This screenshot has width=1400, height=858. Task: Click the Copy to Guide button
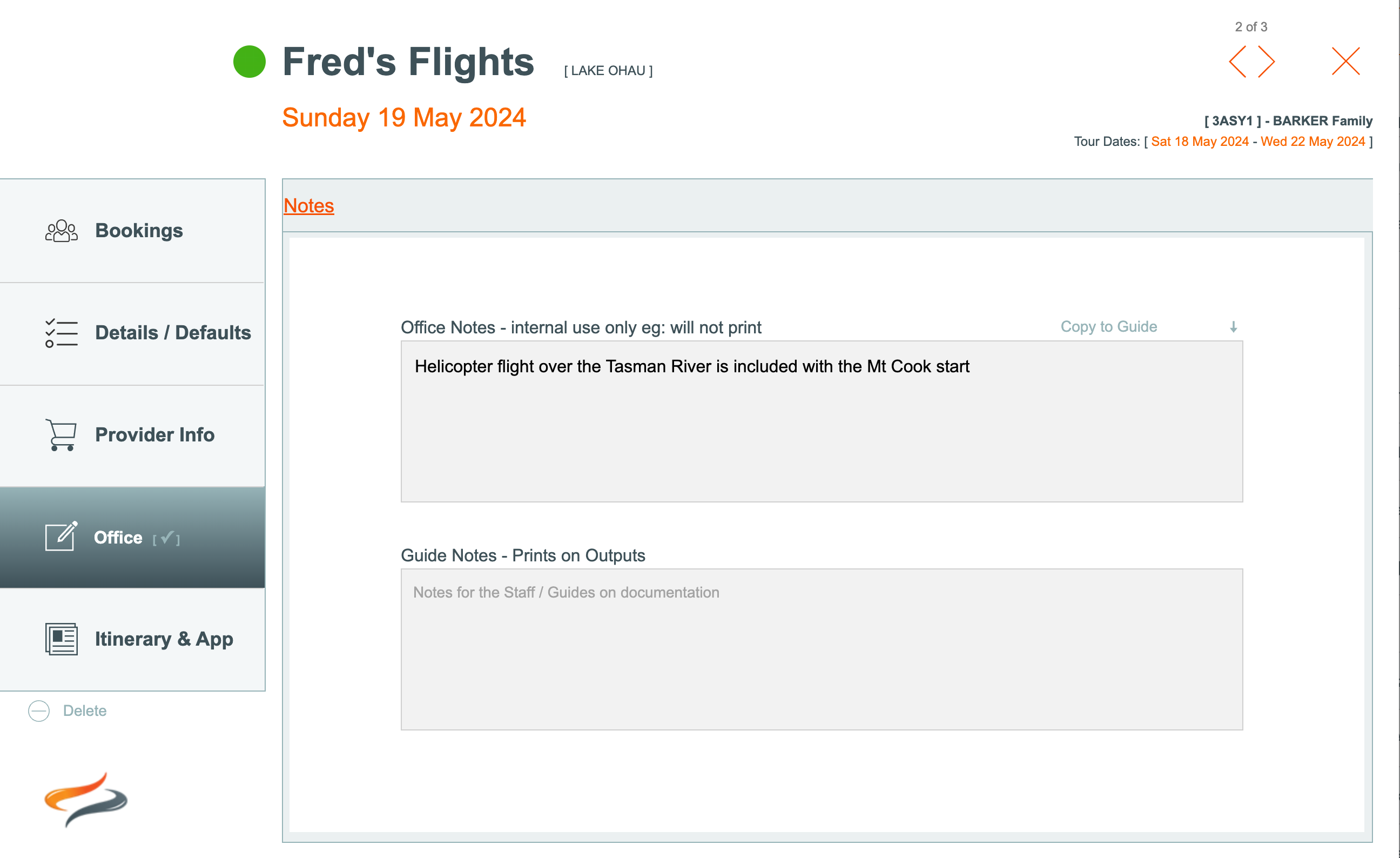pos(1108,327)
